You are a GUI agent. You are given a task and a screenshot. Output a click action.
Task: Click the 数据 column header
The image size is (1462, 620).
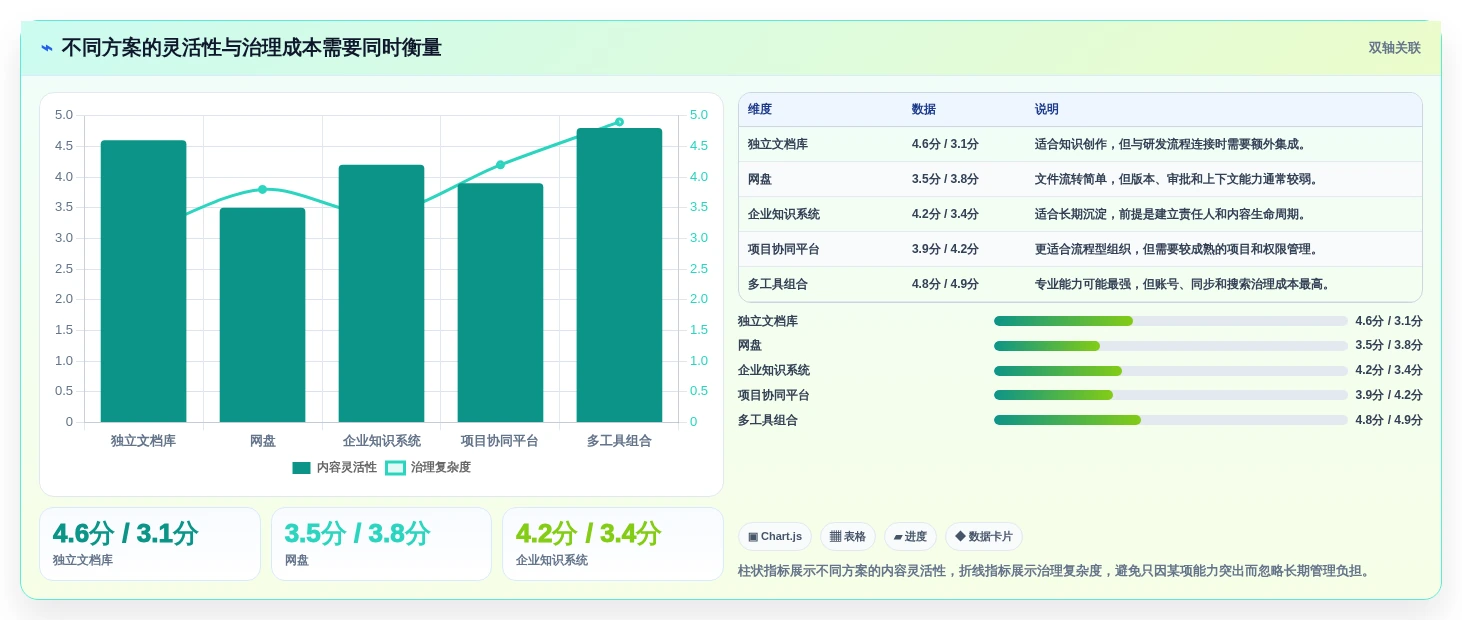pyautogui.click(x=924, y=109)
